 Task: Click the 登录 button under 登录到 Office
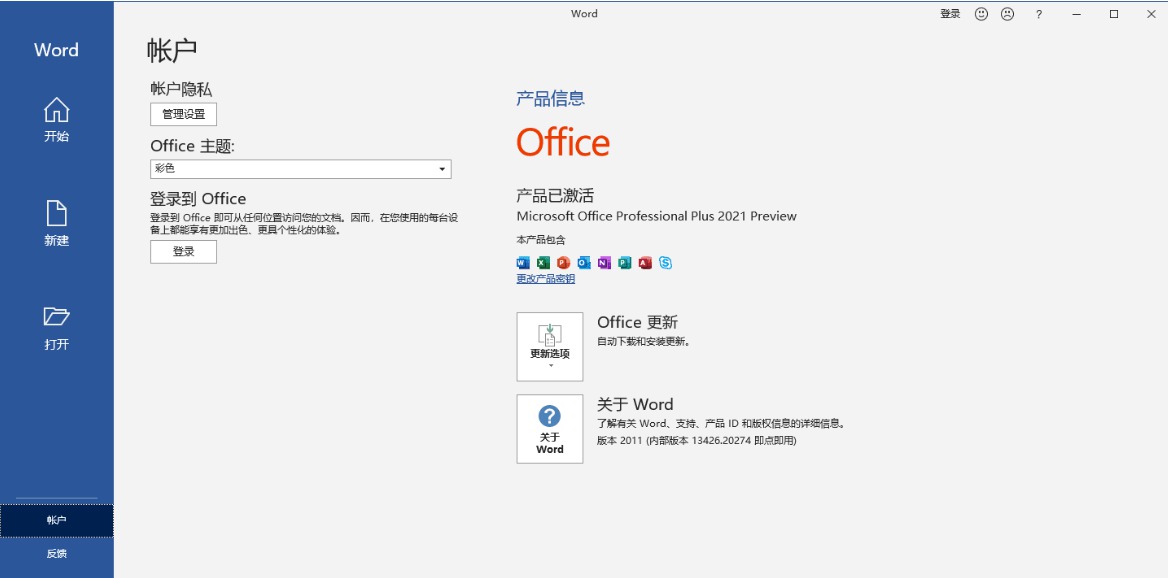pos(183,252)
